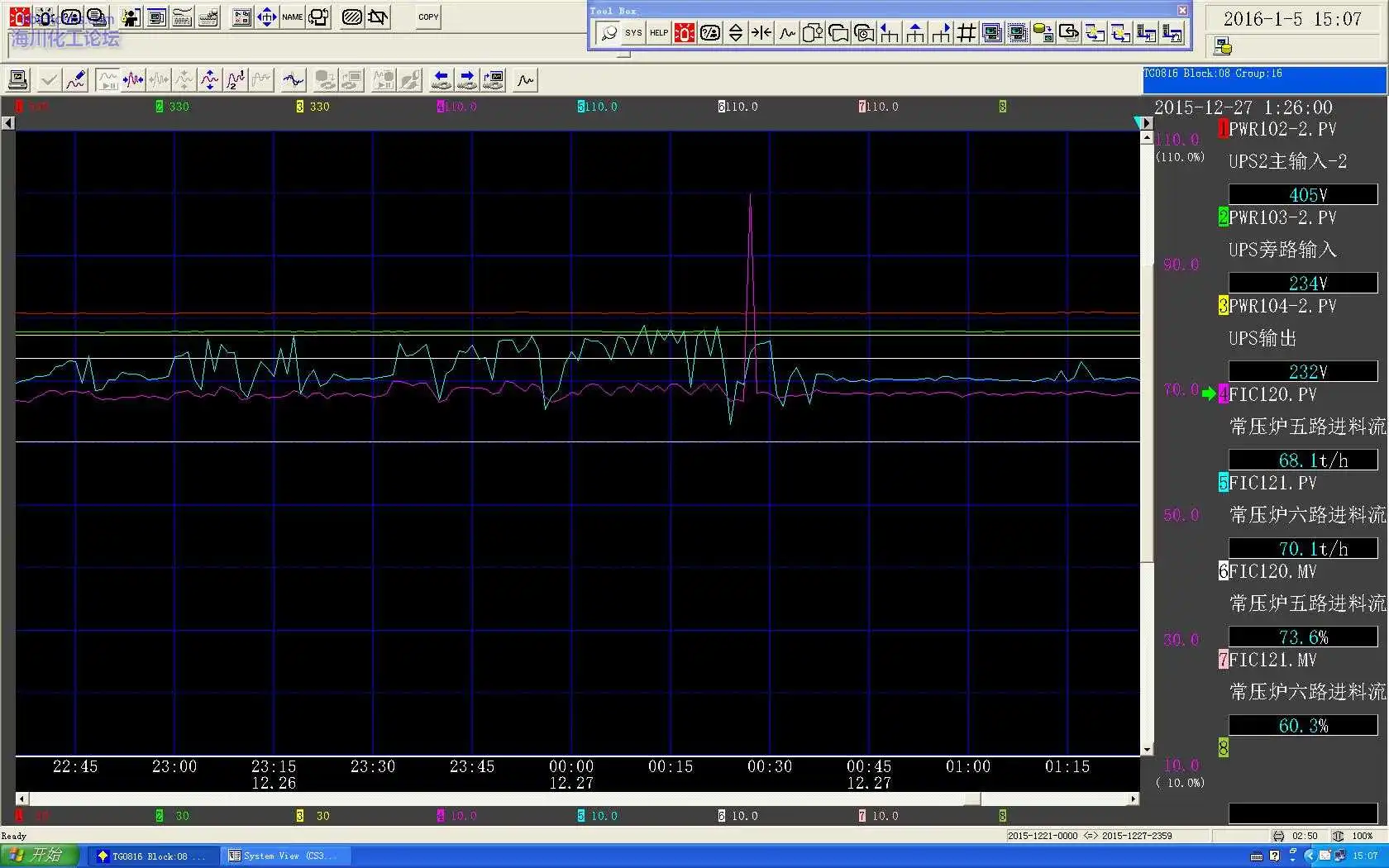Open the Start (开始) menu button
This screenshot has height=868, width=1389.
click(38, 856)
